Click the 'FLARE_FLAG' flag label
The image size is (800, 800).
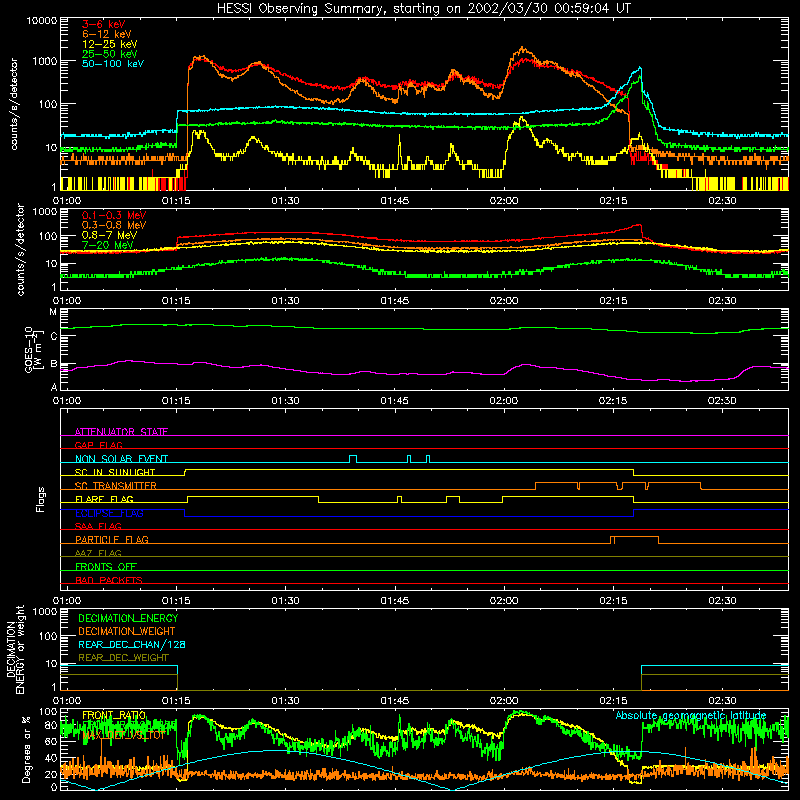pos(104,499)
